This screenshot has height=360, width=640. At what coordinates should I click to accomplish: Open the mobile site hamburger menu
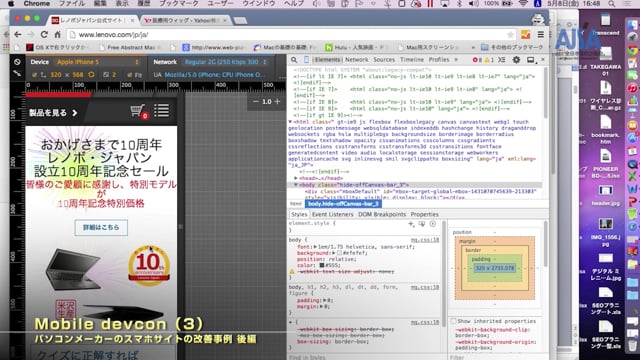click(162, 111)
